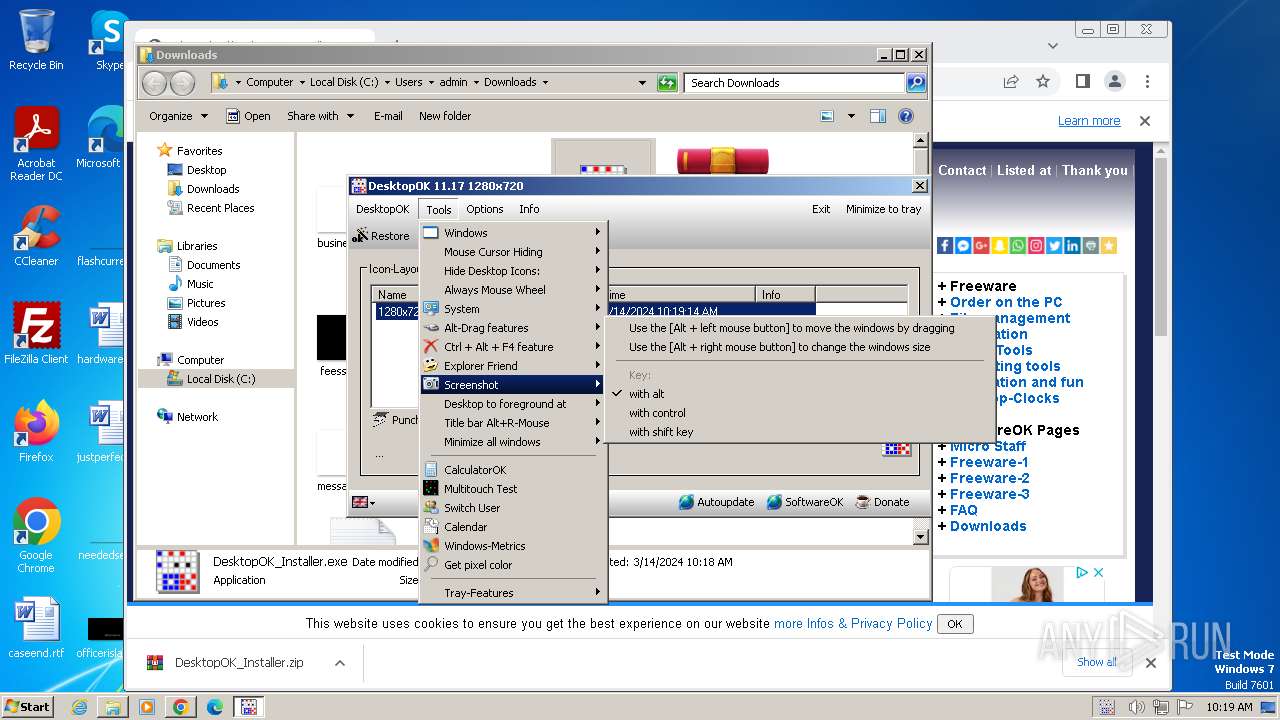Start Get pixel color tool

coord(513,565)
